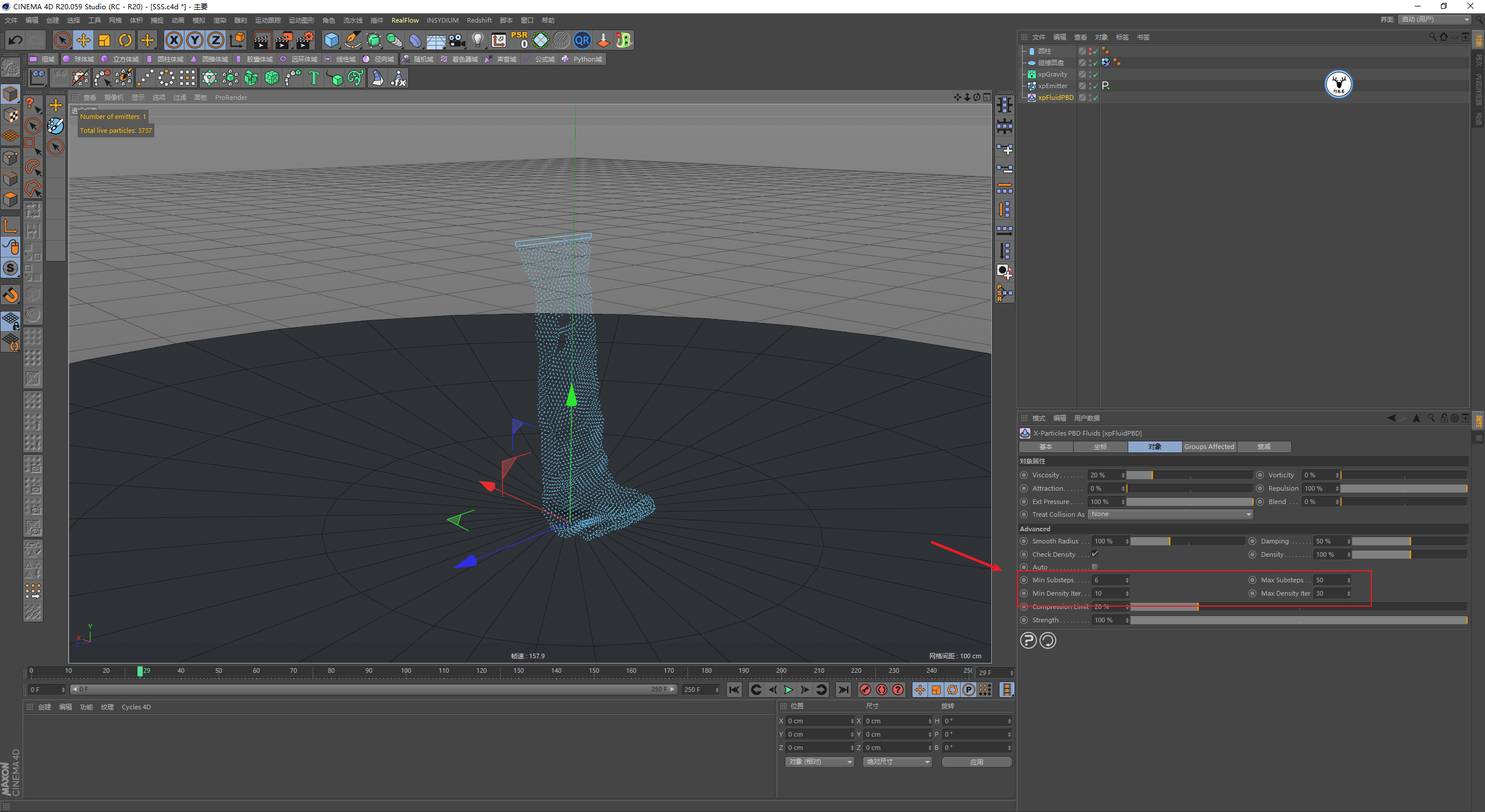Click the Undo arrow icon

16,40
